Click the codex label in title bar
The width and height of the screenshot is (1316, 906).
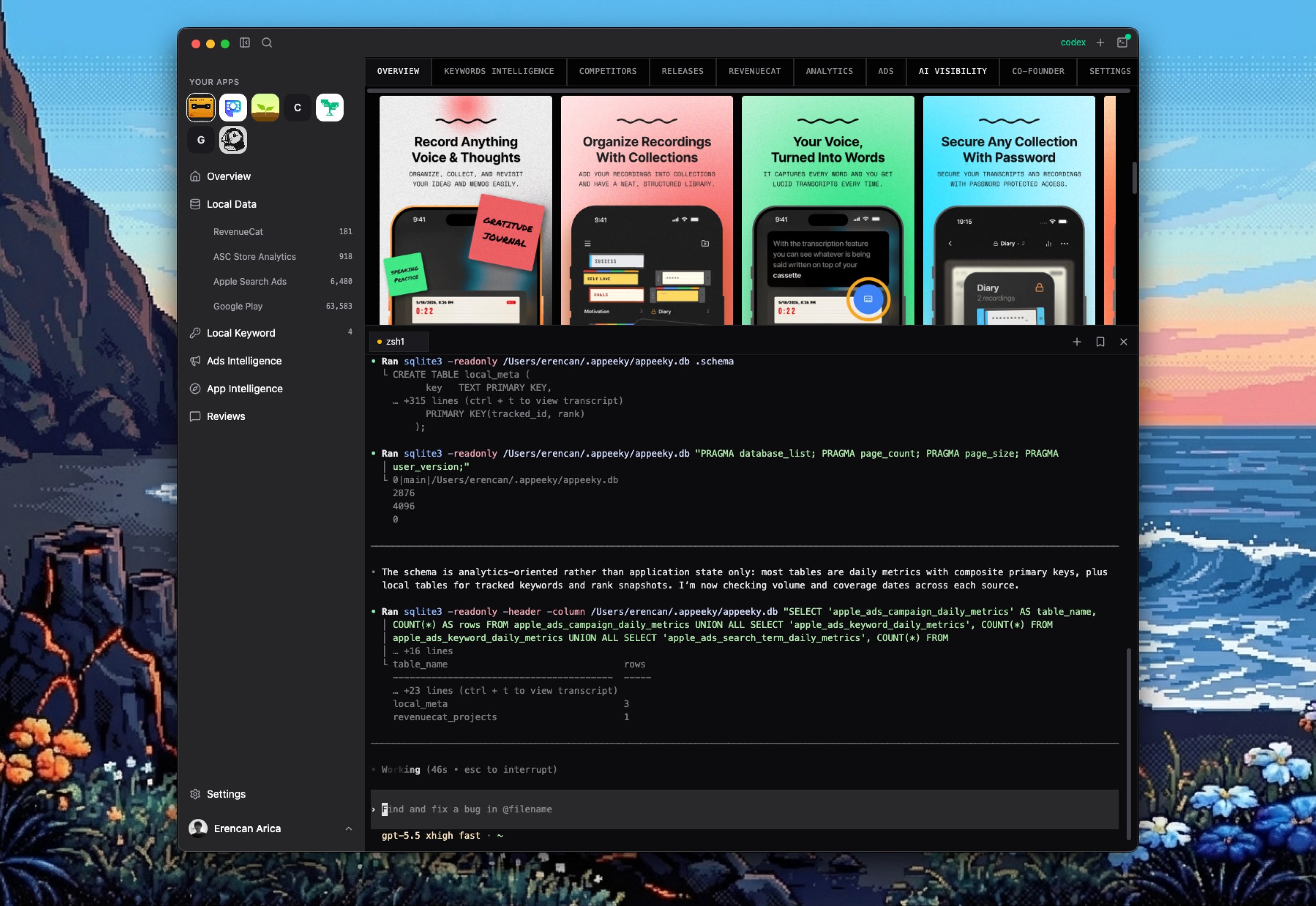[x=1073, y=43]
